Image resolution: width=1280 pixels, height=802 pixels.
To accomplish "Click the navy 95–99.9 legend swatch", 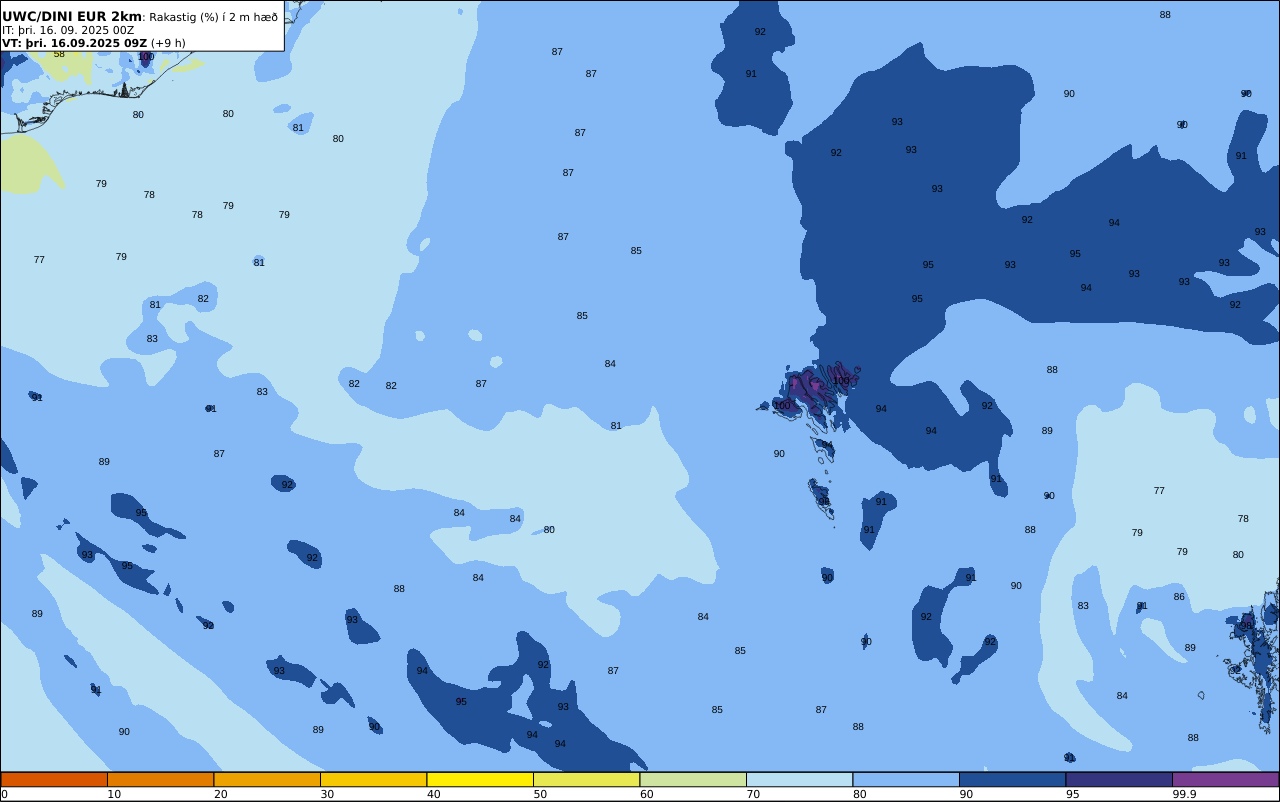I will point(1119,779).
